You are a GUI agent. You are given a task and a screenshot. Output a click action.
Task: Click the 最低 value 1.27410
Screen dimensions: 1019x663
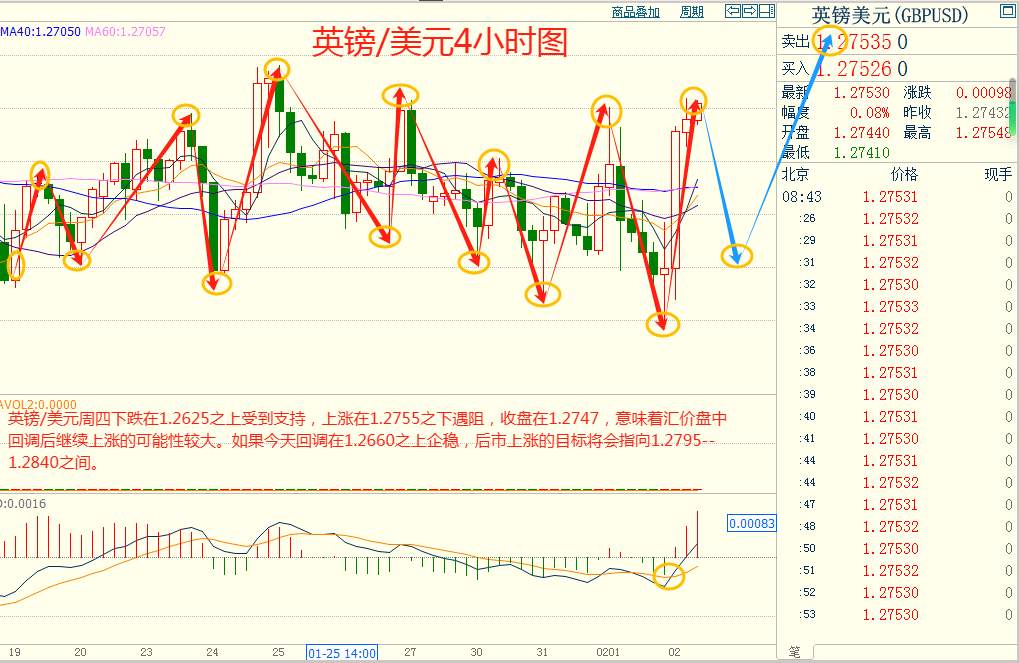click(861, 153)
